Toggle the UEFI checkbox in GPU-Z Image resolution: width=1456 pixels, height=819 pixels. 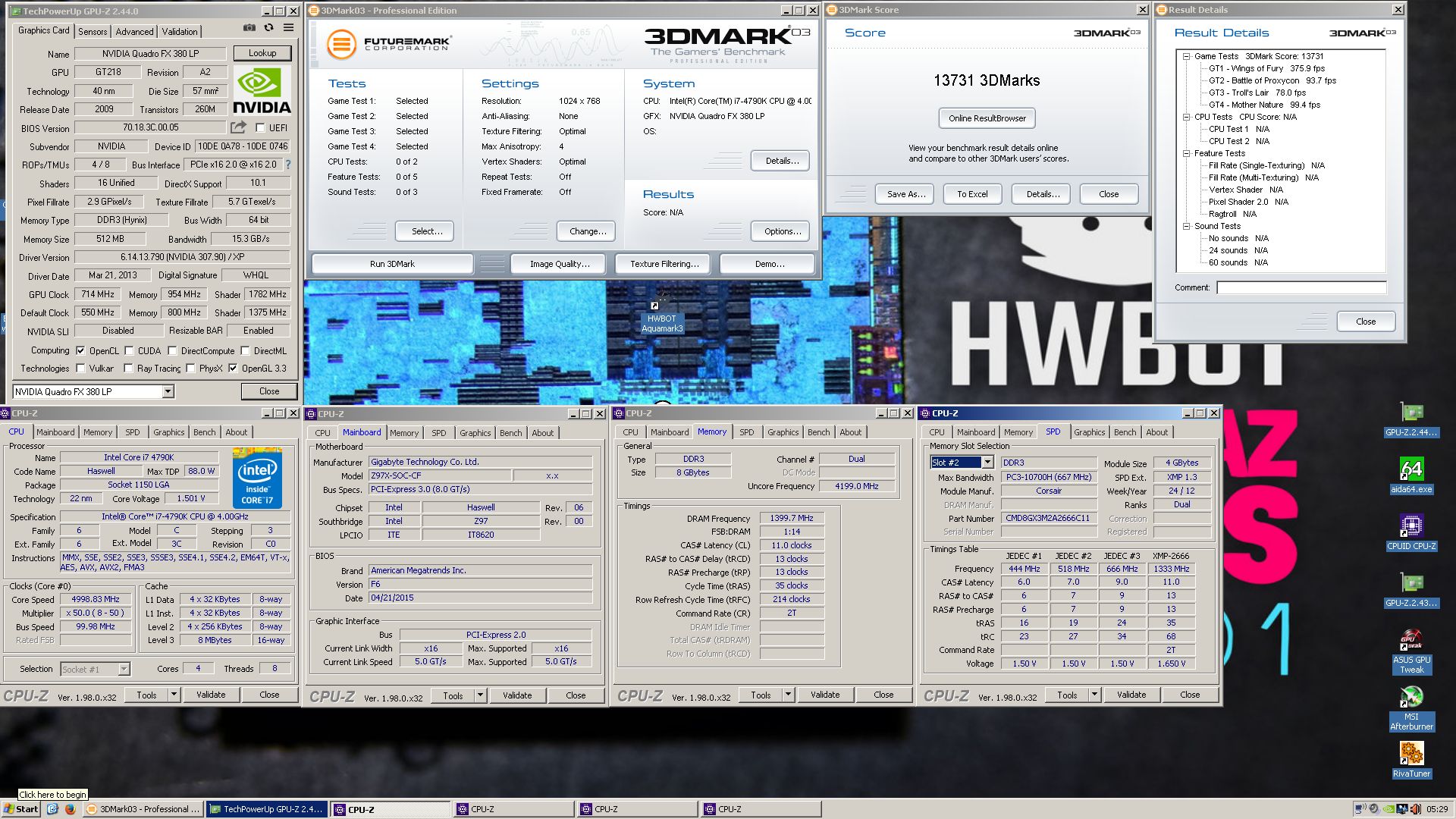(x=260, y=128)
